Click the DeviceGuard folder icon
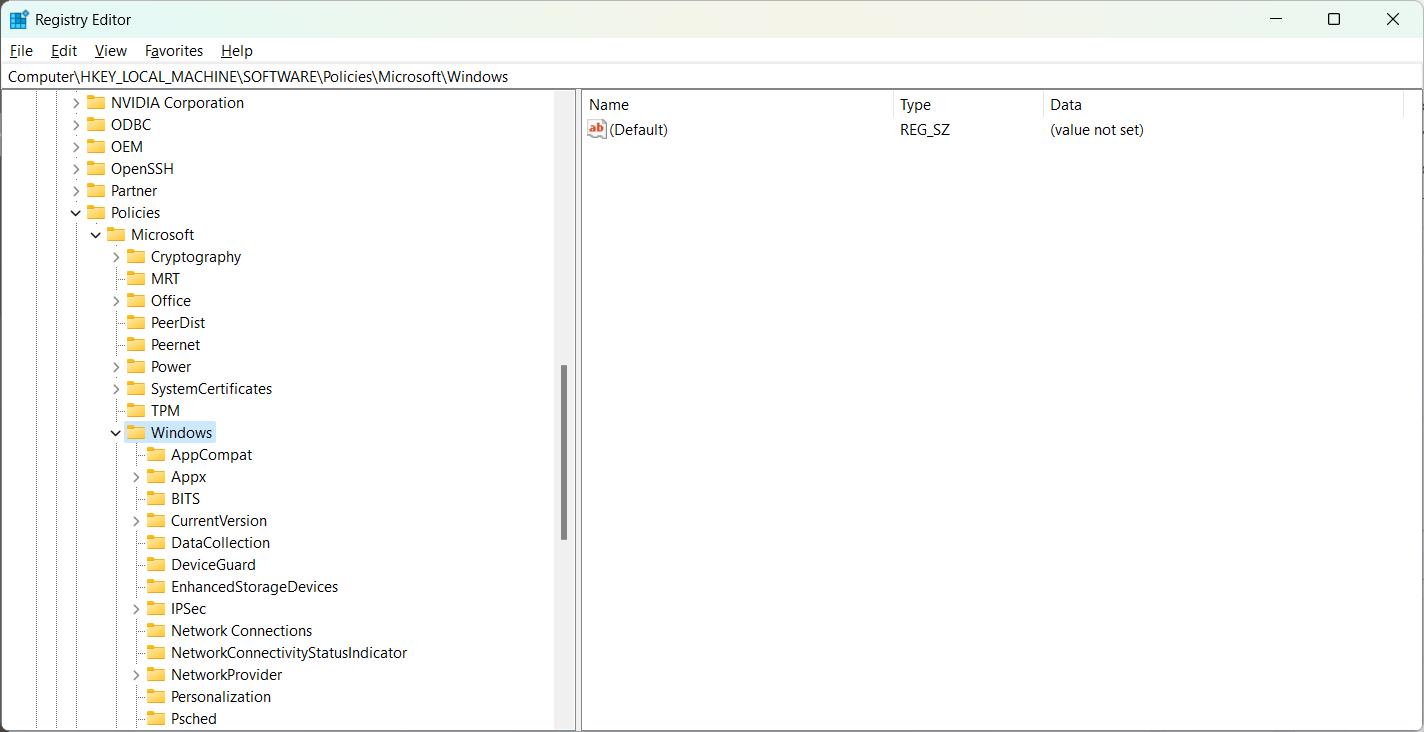 click(x=156, y=564)
